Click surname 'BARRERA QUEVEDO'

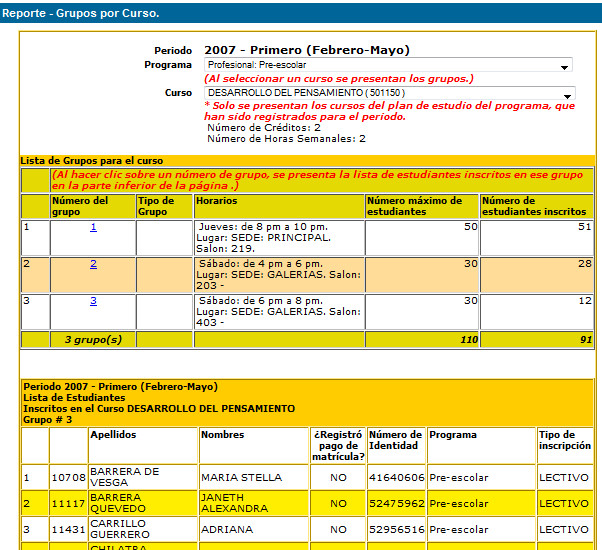[x=118, y=503]
